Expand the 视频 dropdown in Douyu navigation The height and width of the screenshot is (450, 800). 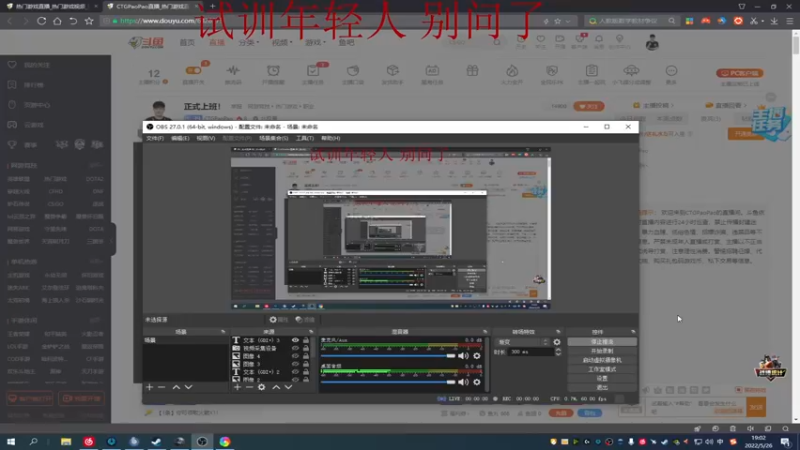[282, 42]
